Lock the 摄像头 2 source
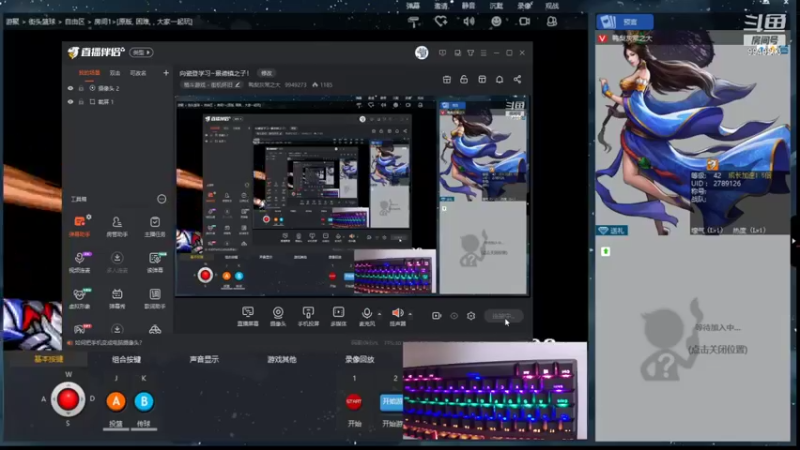Viewport: 800px width, 450px height. pyautogui.click(x=81, y=88)
